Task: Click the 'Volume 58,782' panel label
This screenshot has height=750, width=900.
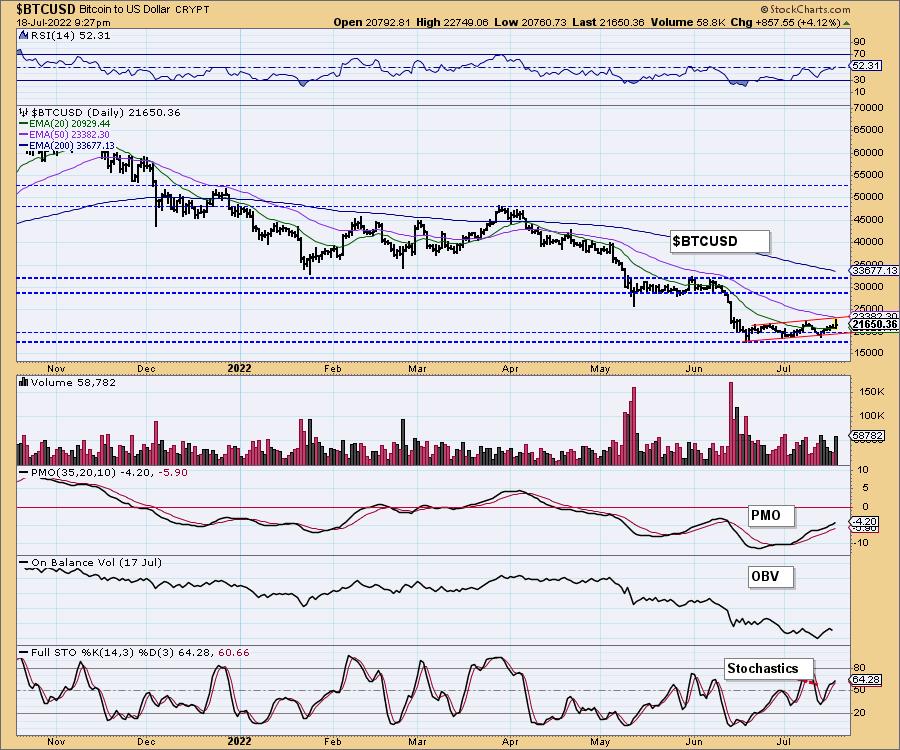Action: (x=73, y=382)
